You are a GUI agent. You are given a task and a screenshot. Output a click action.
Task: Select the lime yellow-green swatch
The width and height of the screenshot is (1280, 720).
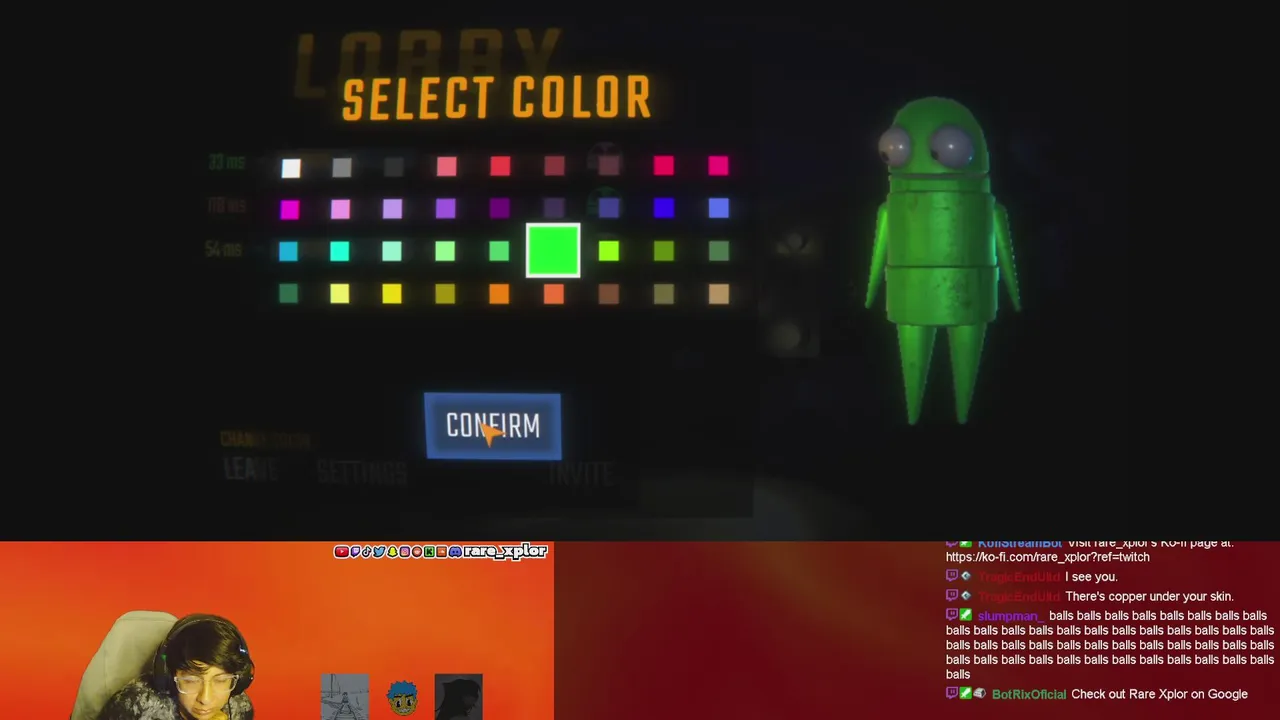pos(609,251)
